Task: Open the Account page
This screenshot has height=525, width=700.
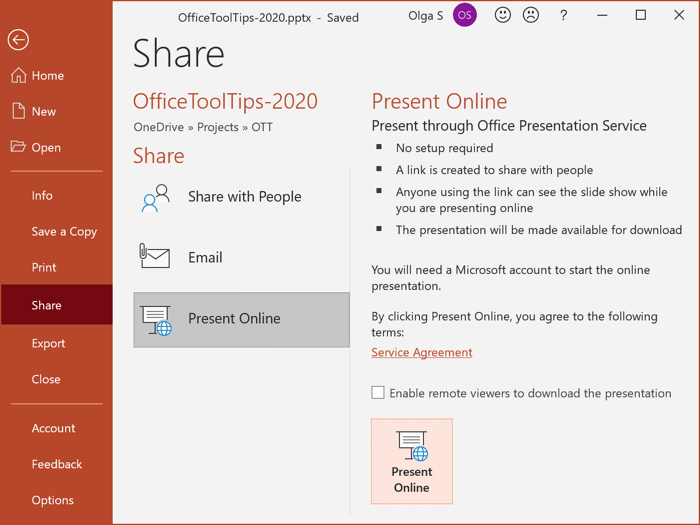Action: pyautogui.click(x=53, y=428)
